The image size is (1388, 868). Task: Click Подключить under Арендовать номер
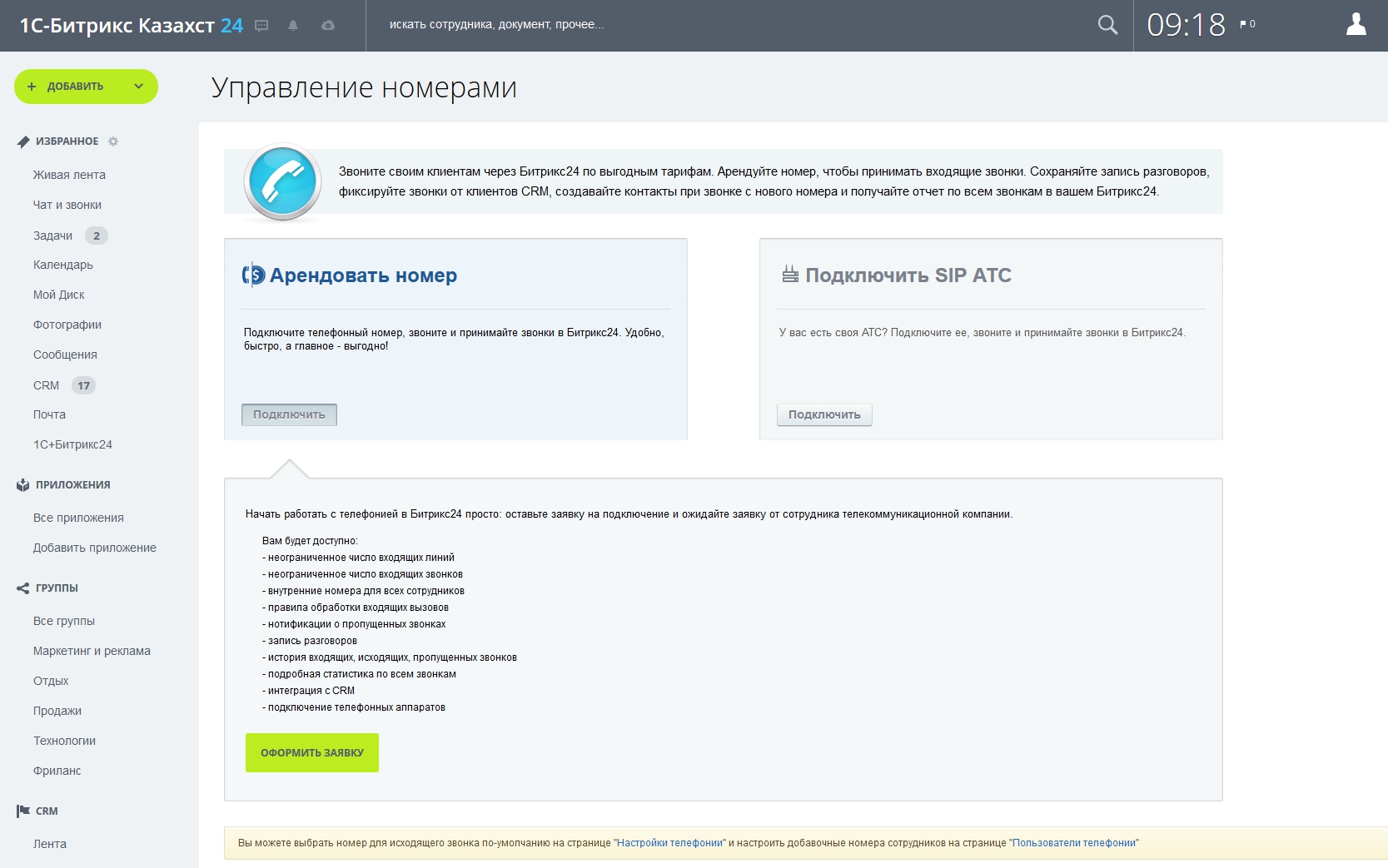coord(289,414)
